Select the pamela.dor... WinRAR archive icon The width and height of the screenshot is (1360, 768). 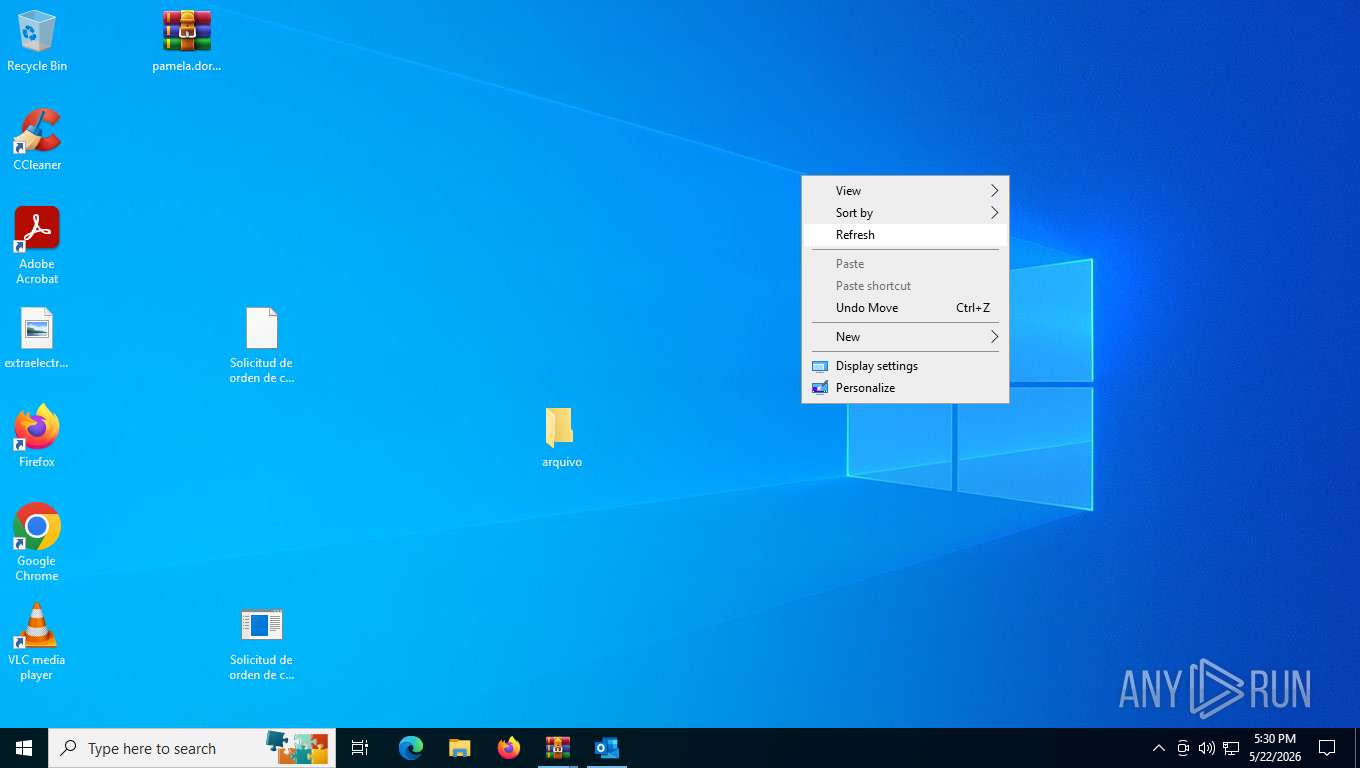(x=187, y=41)
